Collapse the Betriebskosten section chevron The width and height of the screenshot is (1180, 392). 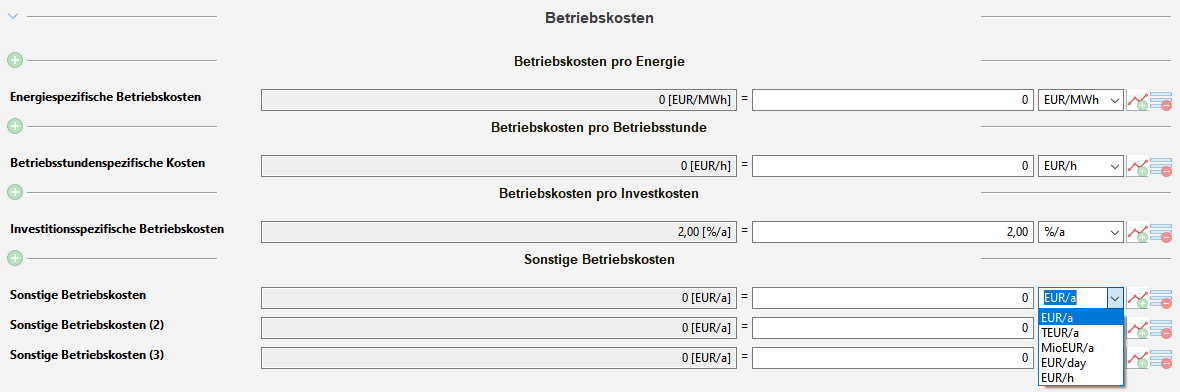click(12, 17)
